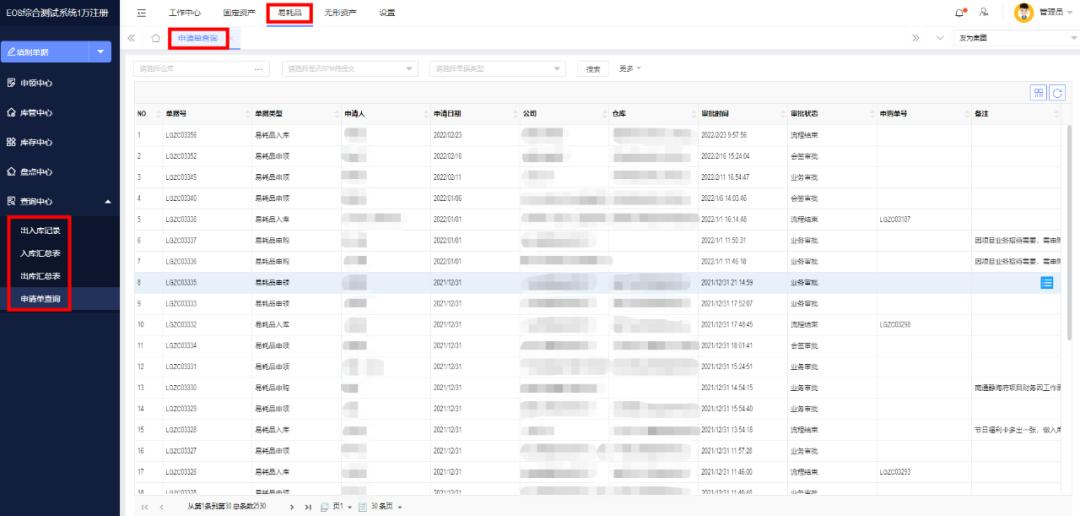Viewport: 1080px width, 516px height.
Task: Collapse the sidebar with the hamburger icon
Action: 141,13
